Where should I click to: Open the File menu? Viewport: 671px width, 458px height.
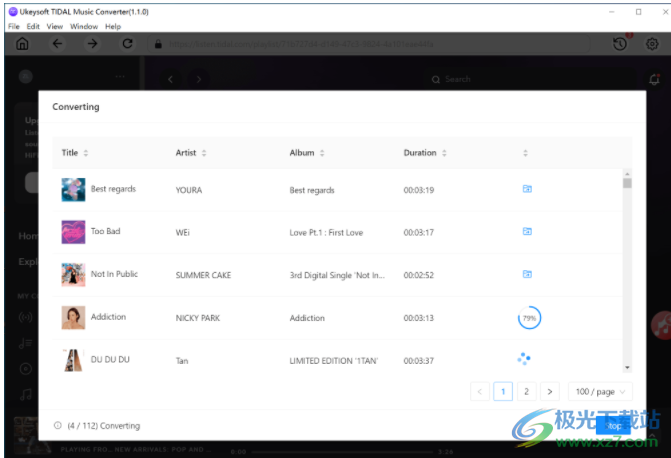coord(14,27)
